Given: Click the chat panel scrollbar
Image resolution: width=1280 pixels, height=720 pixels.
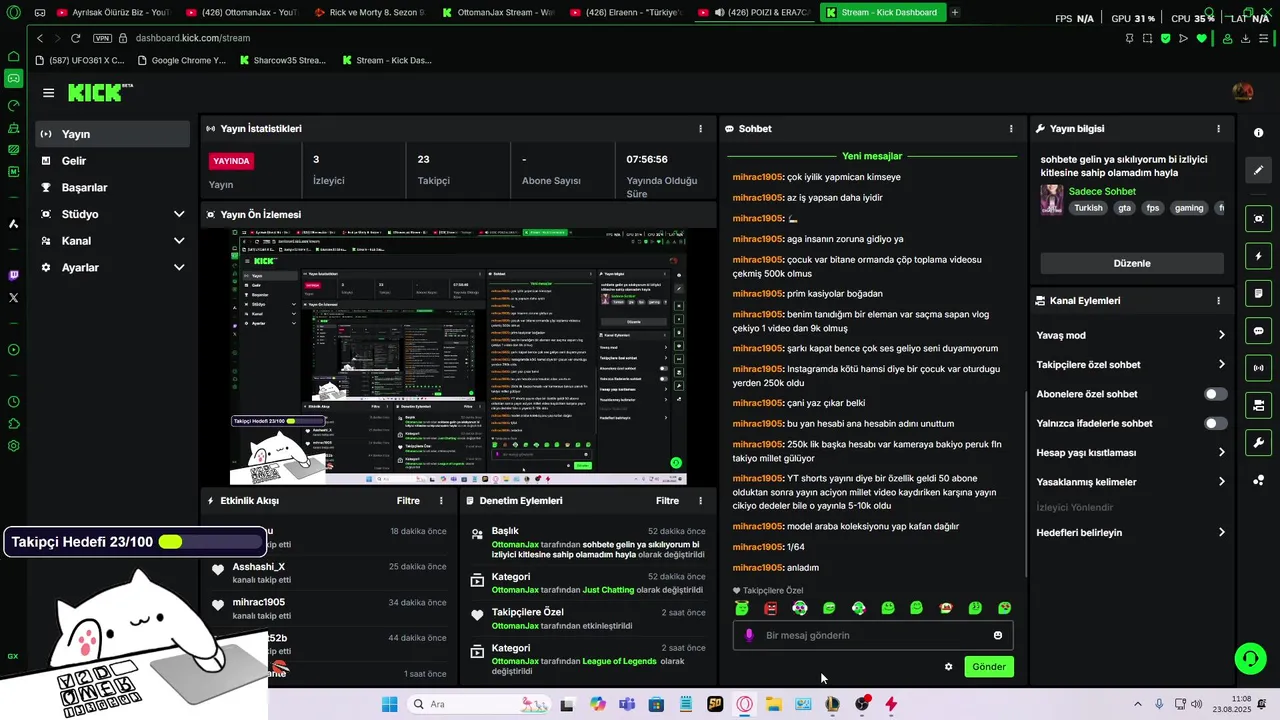Looking at the screenshot, I should click(x=1025, y=482).
